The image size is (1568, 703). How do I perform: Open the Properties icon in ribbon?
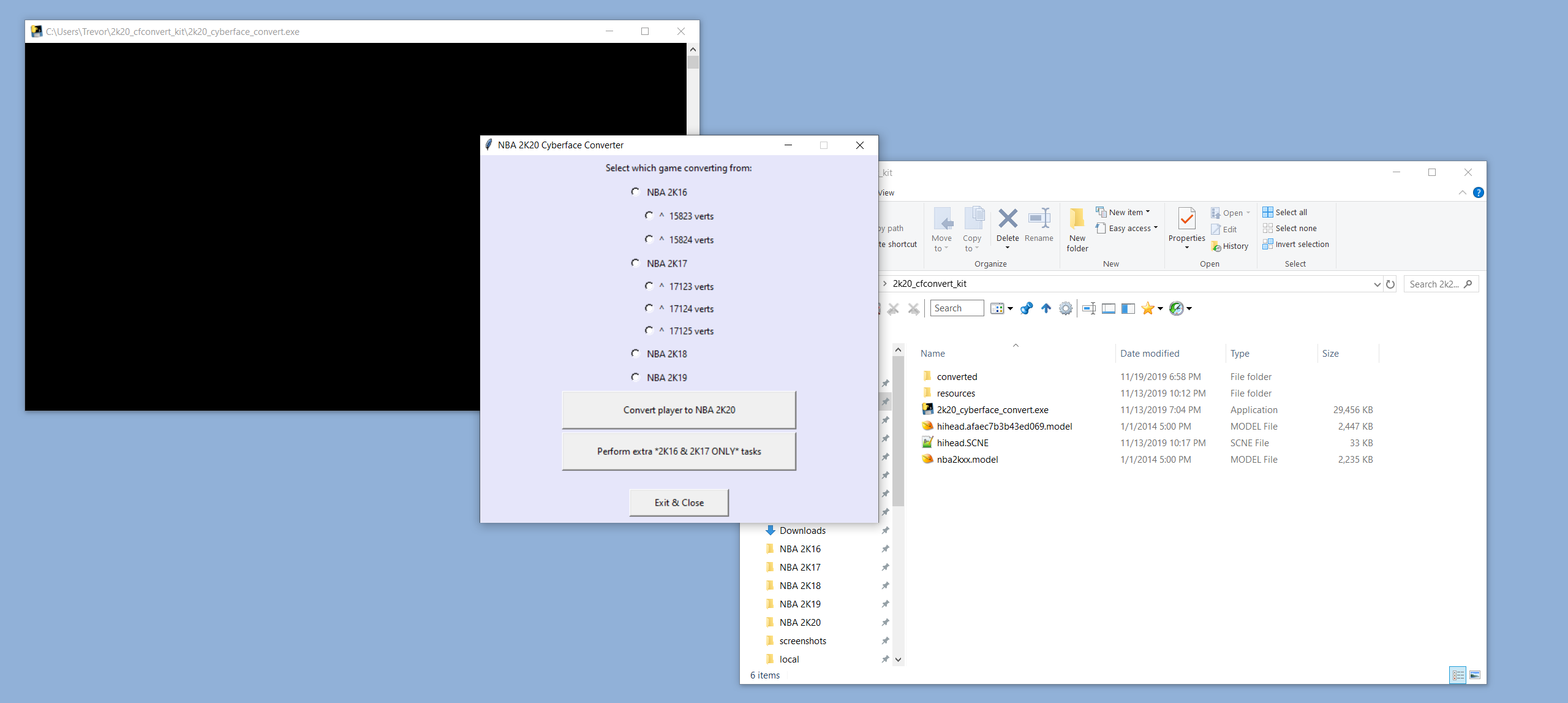pyautogui.click(x=1186, y=219)
